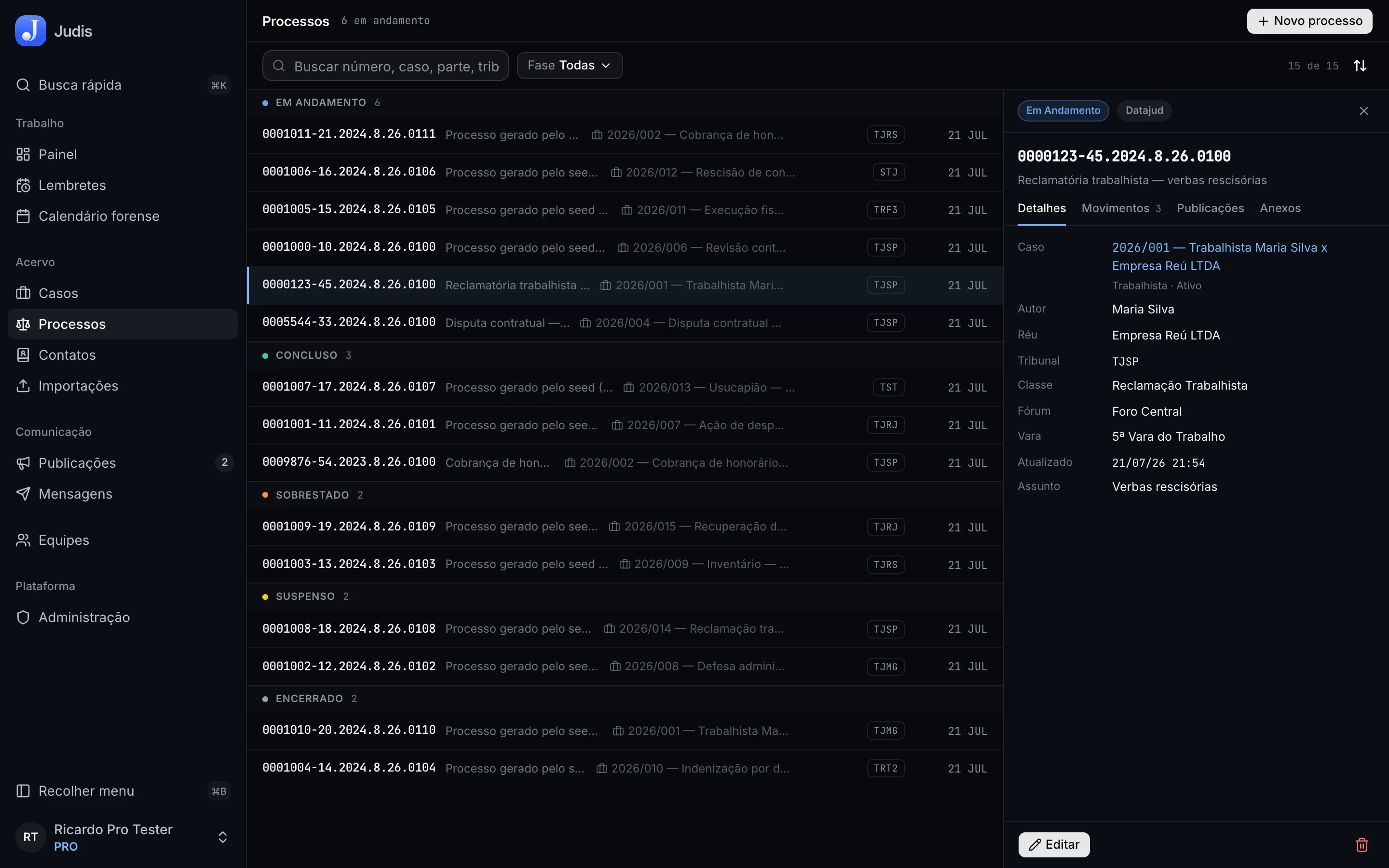This screenshot has height=868, width=1389.
Task: Click the 15 de 15 counter
Action: [x=1313, y=66]
